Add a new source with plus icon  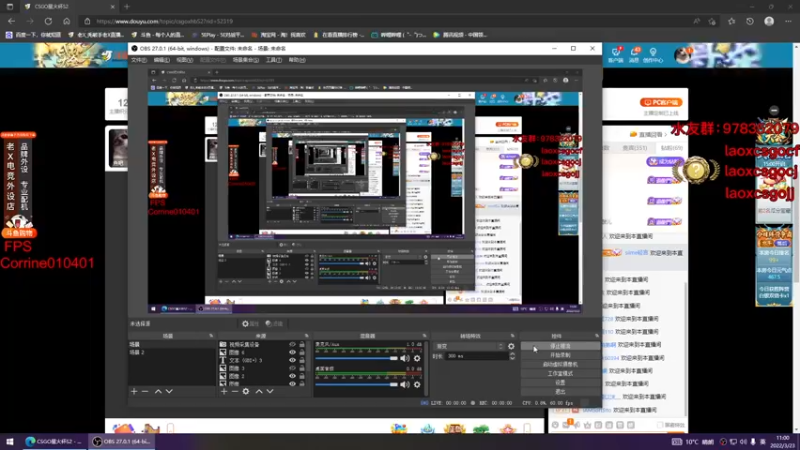point(224,391)
